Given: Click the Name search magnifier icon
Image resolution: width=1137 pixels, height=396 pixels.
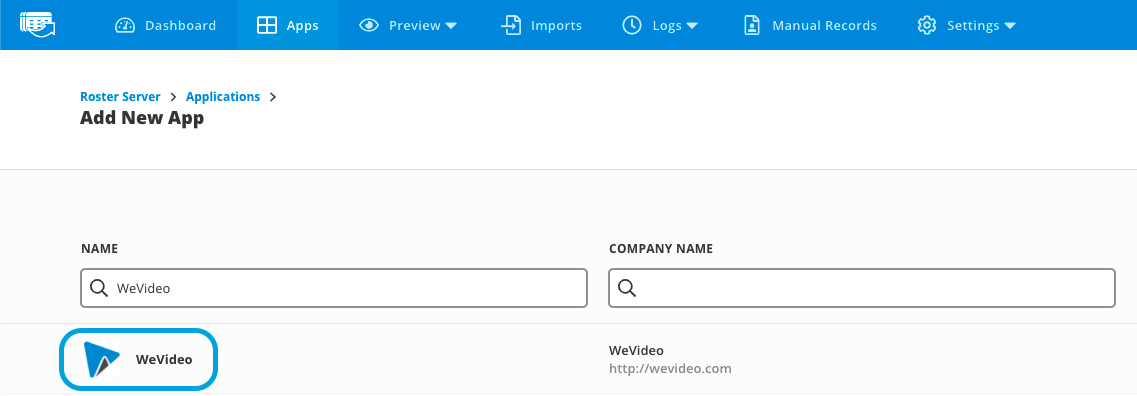Looking at the screenshot, I should [99, 288].
